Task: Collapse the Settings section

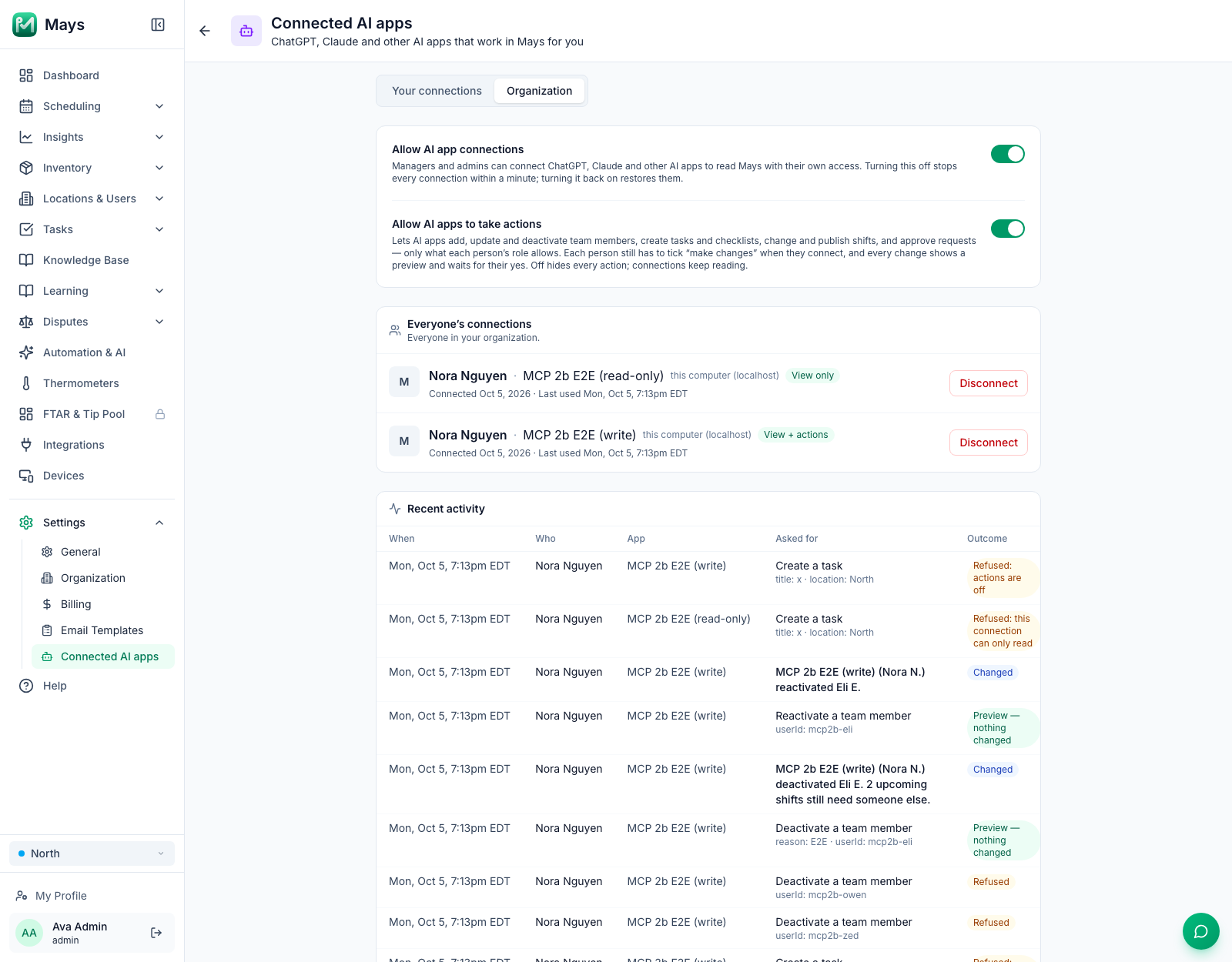Action: click(92, 523)
